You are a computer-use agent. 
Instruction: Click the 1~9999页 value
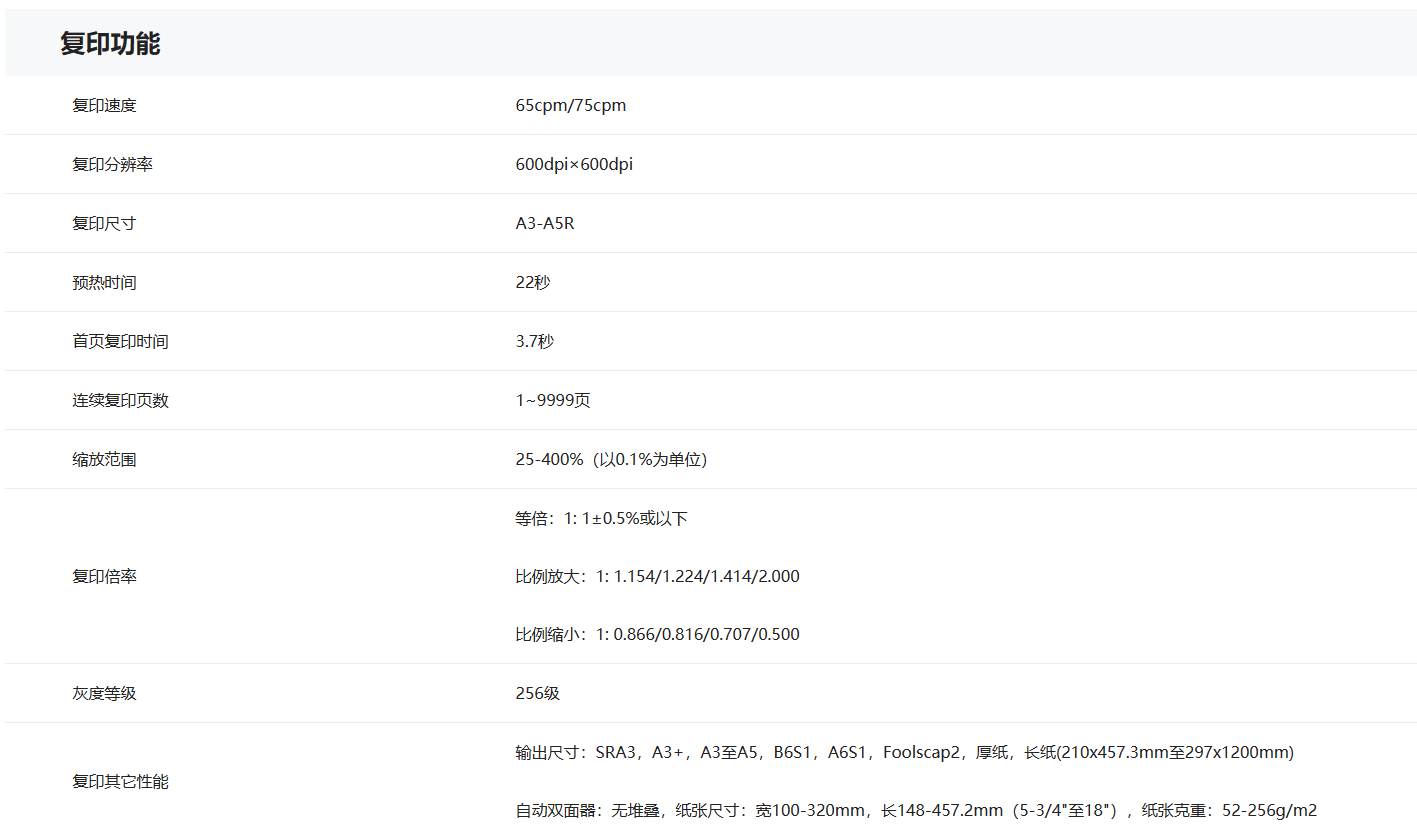tap(553, 400)
